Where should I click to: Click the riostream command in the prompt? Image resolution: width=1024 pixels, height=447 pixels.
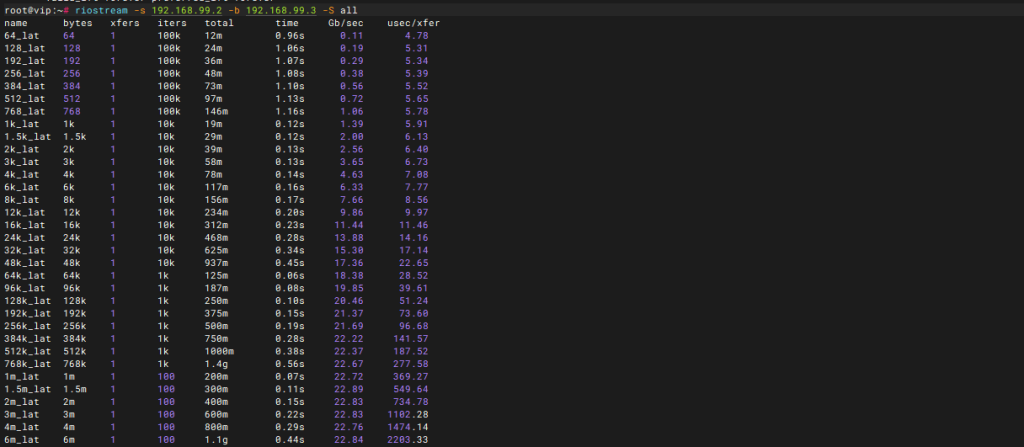coord(103,9)
